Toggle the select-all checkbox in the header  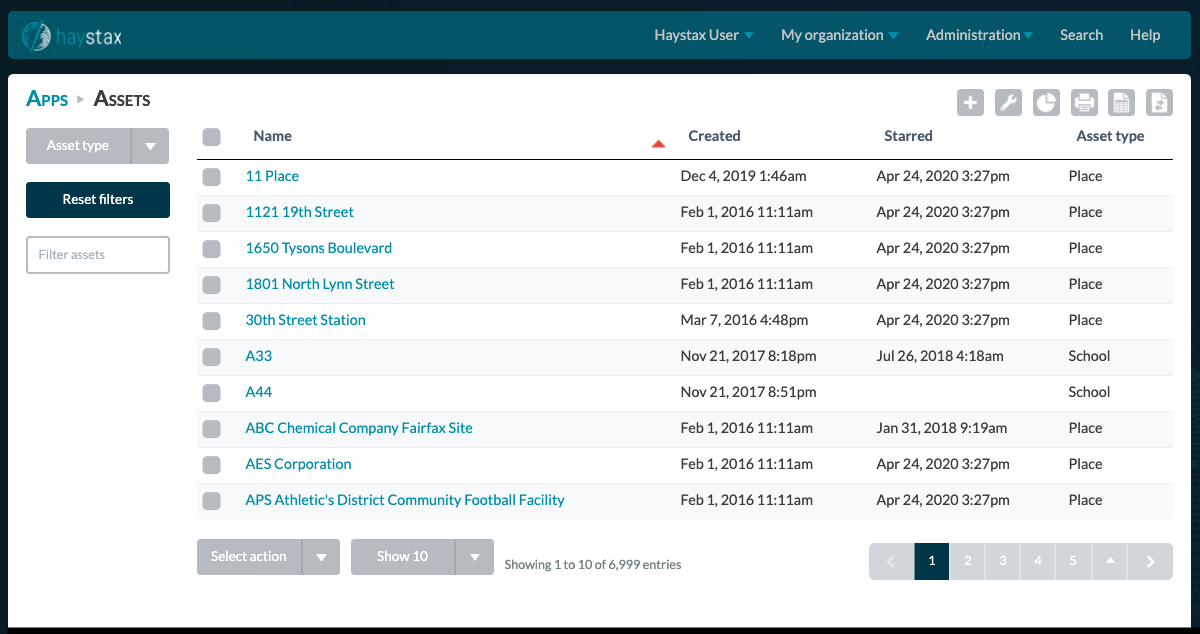(x=211, y=137)
